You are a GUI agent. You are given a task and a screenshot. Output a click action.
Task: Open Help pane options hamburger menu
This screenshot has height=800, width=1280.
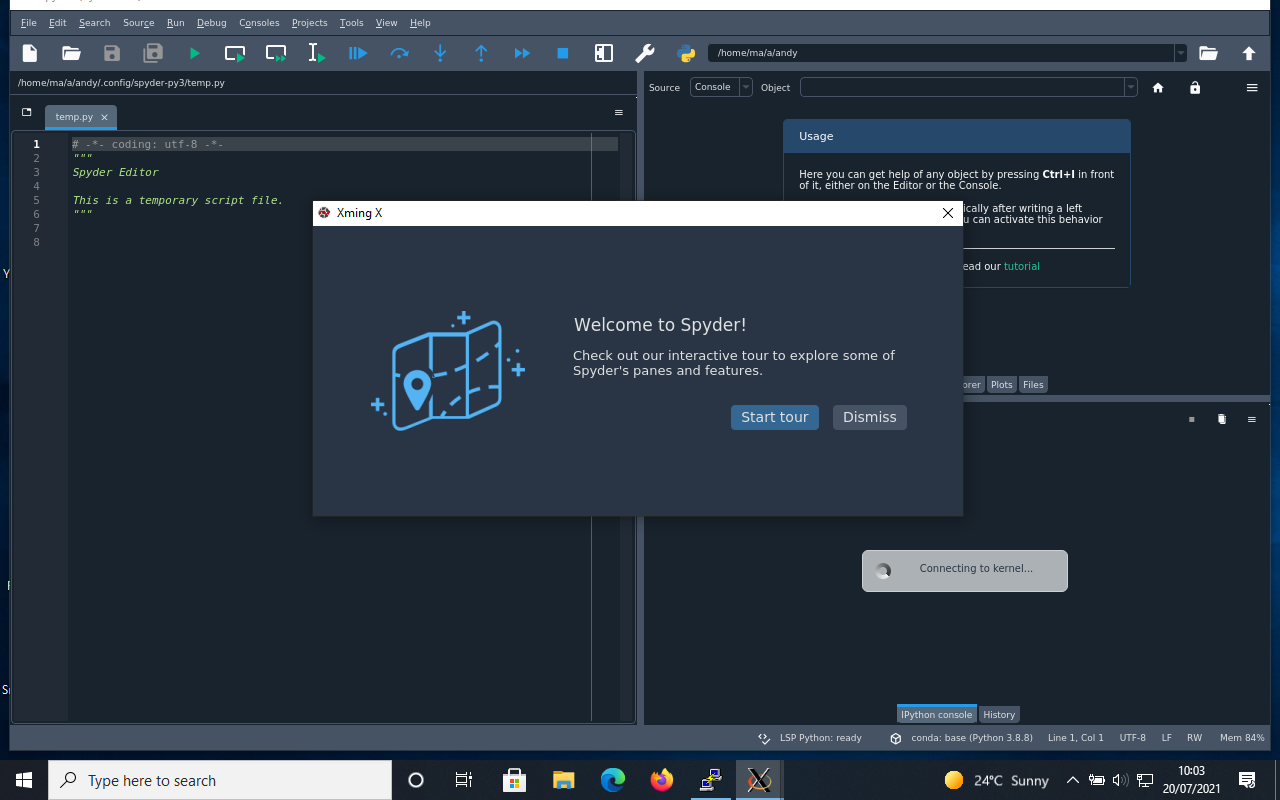click(1252, 88)
